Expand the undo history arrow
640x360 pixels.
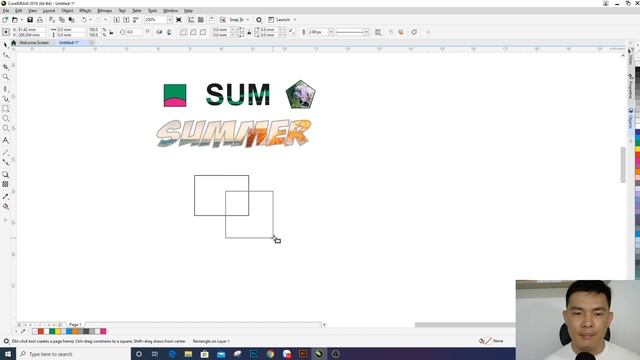(91, 20)
